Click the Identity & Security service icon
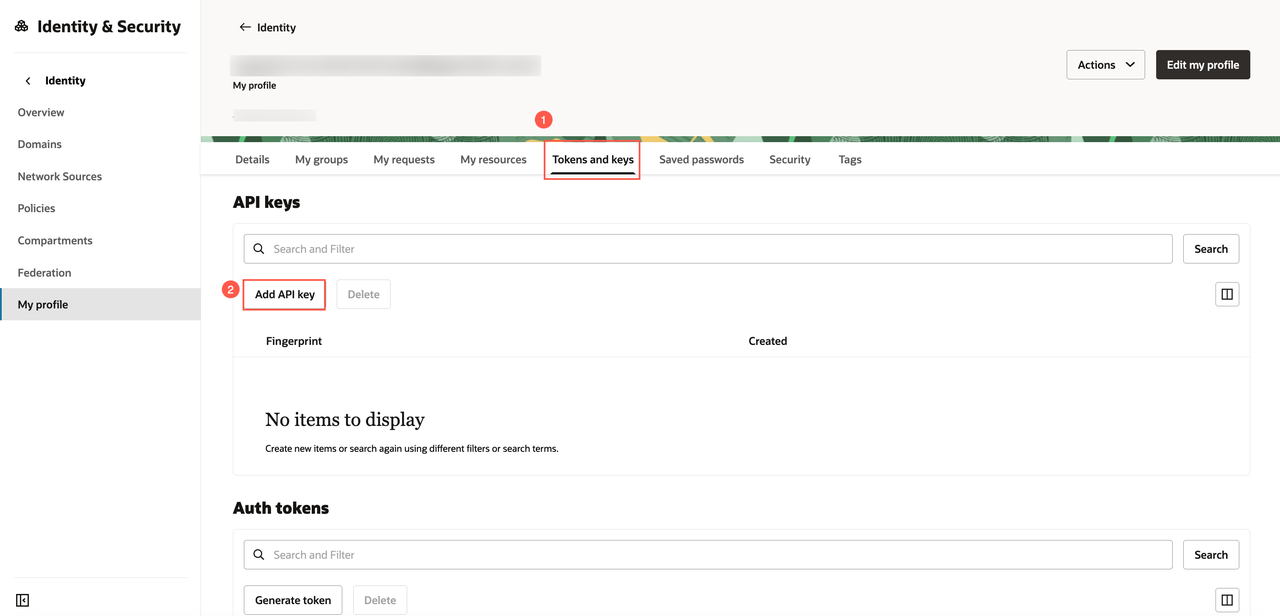Viewport: 1280px width, 616px height. pos(22,27)
